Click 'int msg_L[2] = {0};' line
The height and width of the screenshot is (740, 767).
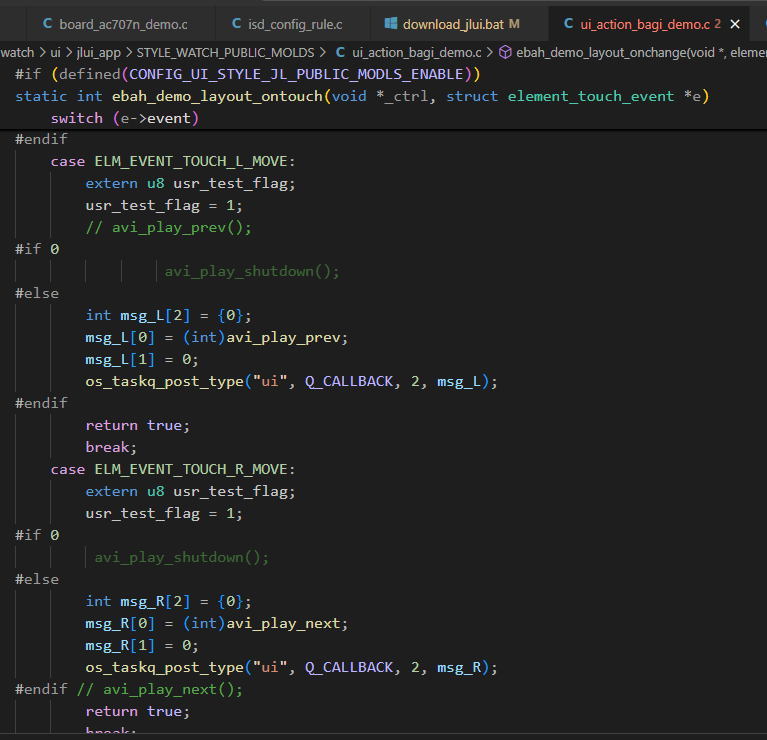point(168,315)
